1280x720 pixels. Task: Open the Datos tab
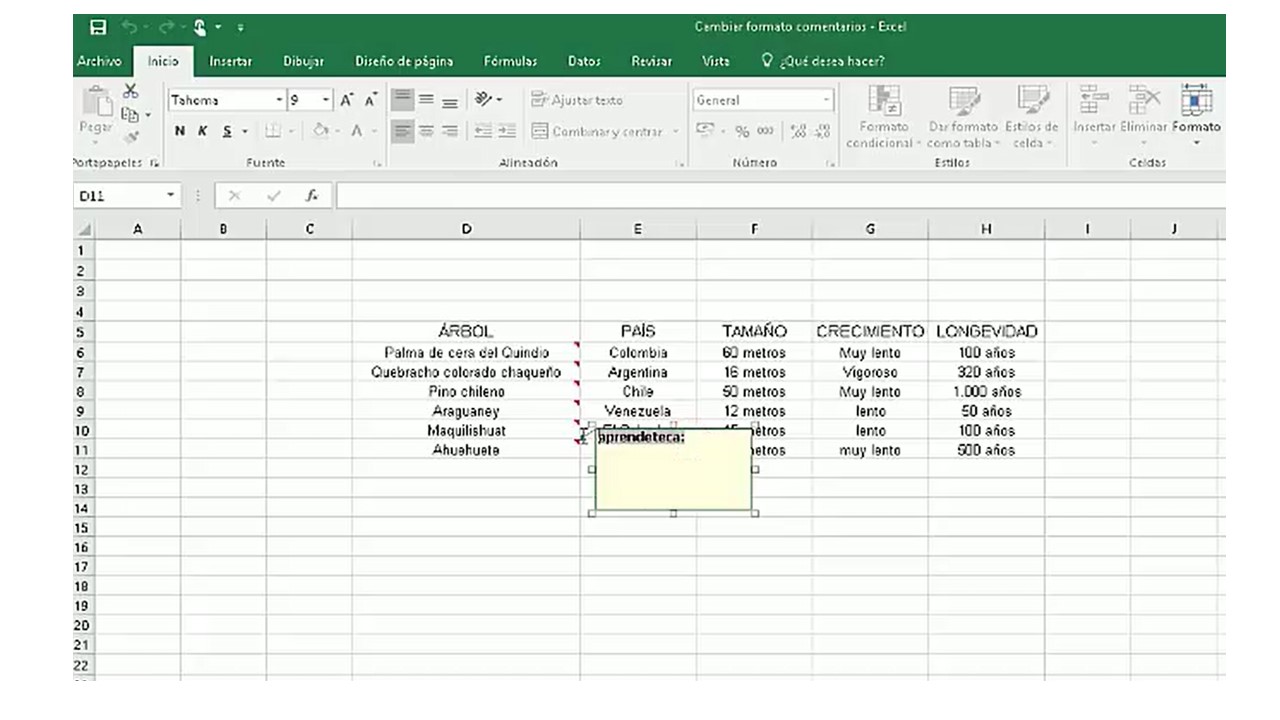point(584,61)
